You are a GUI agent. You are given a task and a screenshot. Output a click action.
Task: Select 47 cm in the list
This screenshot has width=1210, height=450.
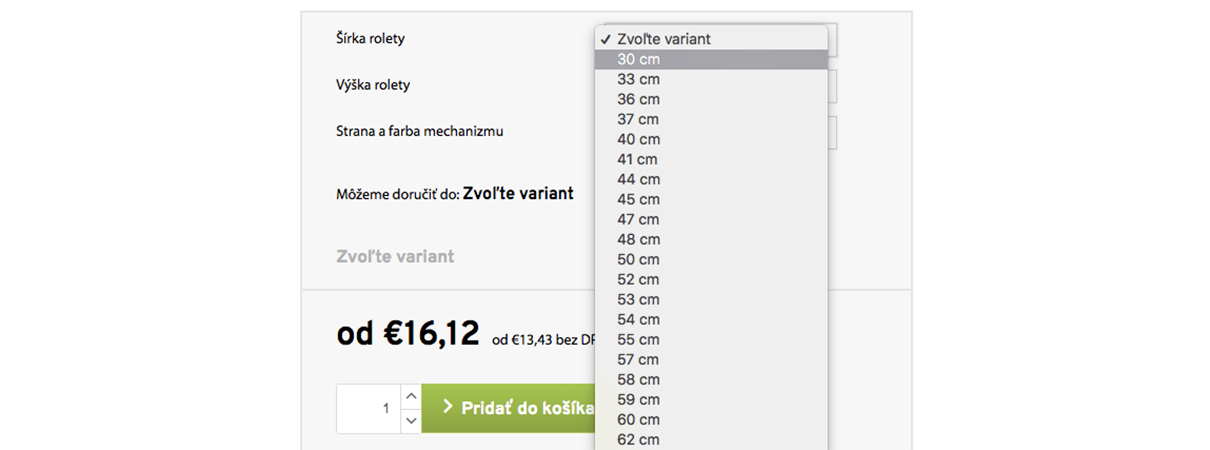711,219
